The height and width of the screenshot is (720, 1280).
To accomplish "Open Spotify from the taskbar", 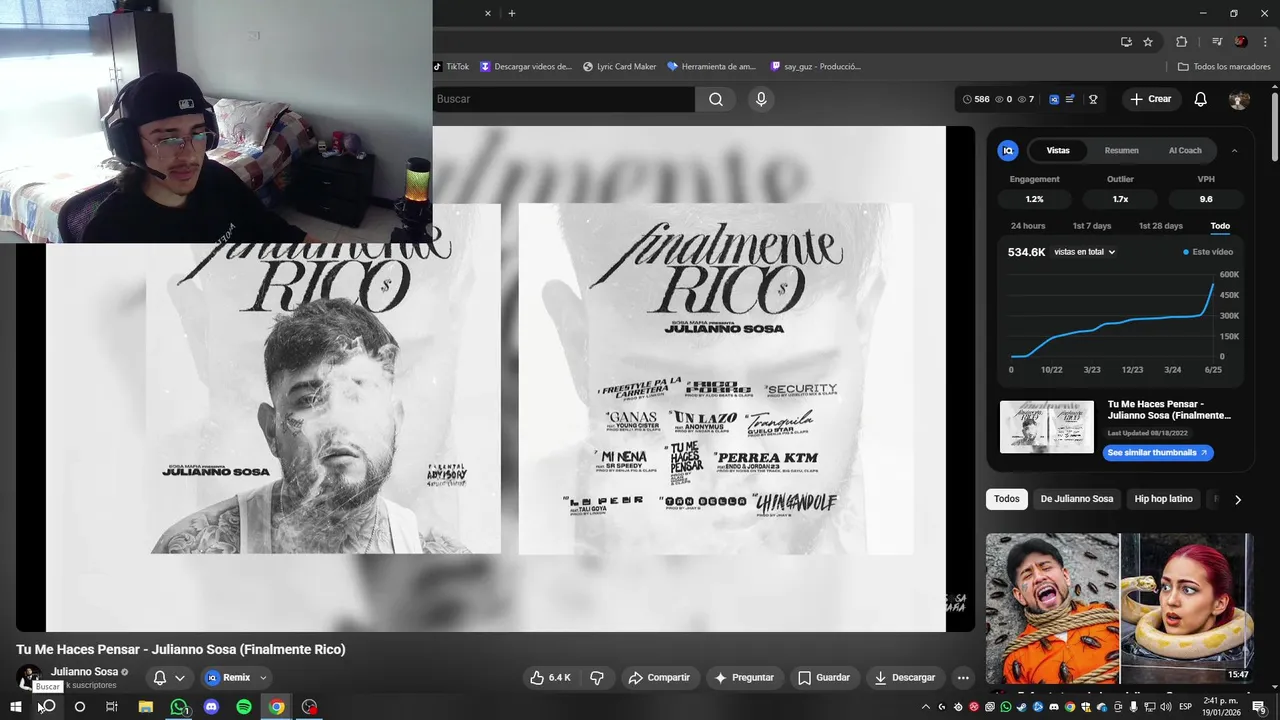I will (x=244, y=707).
